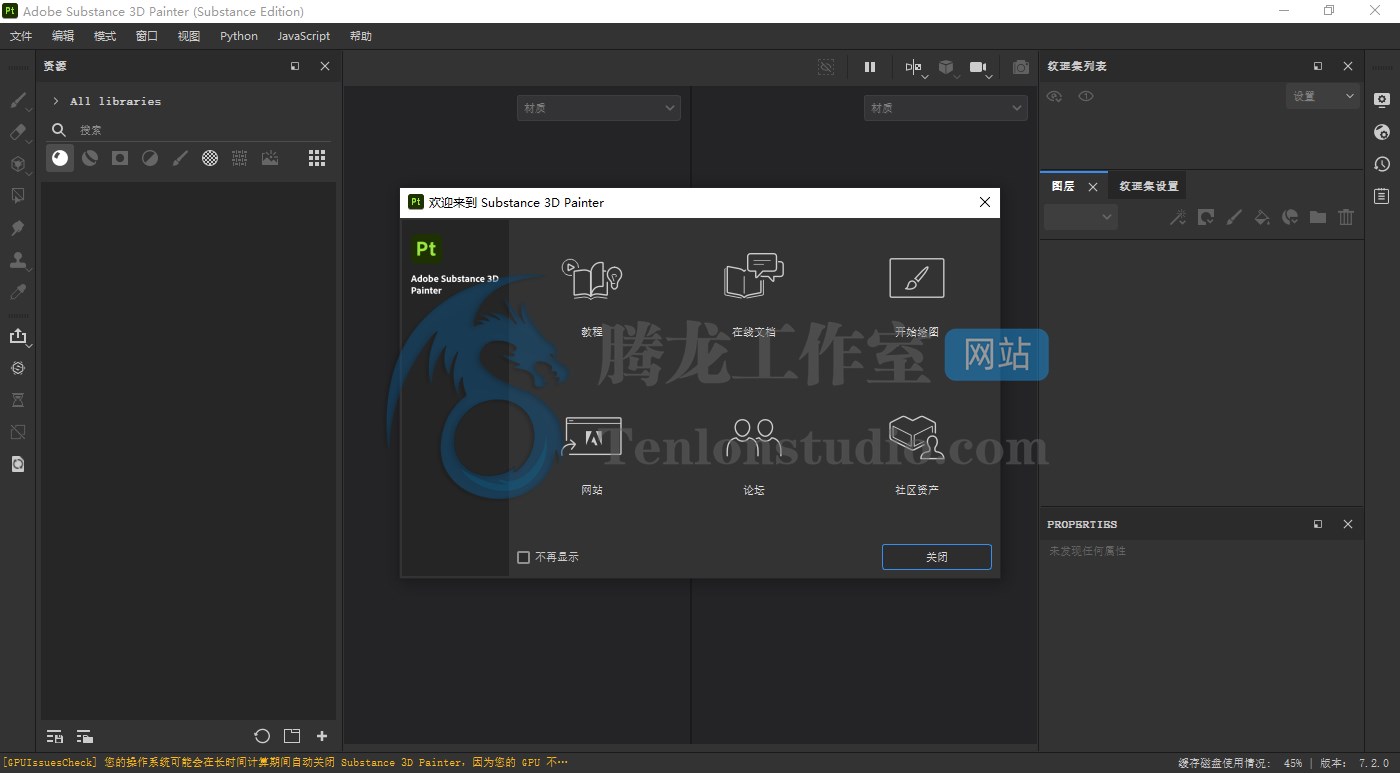Switch assets to grid view icon
Image resolution: width=1400 pixels, height=773 pixels.
click(x=317, y=158)
